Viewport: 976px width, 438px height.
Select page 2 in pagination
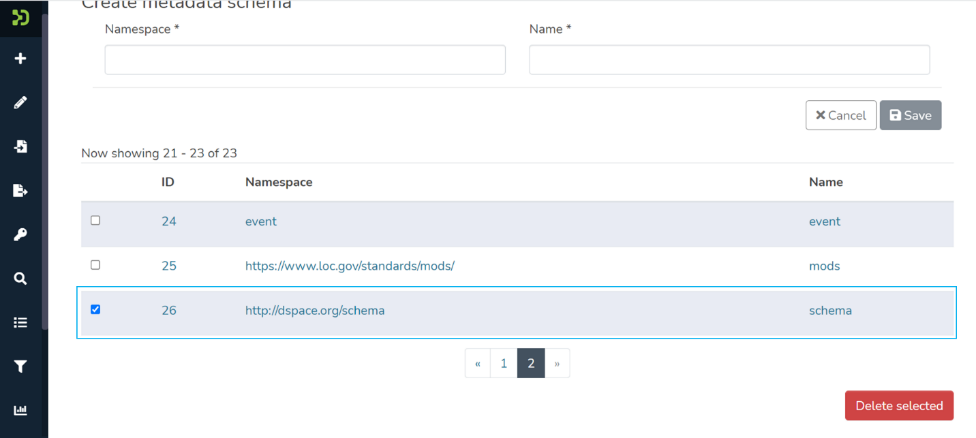pyautogui.click(x=531, y=364)
